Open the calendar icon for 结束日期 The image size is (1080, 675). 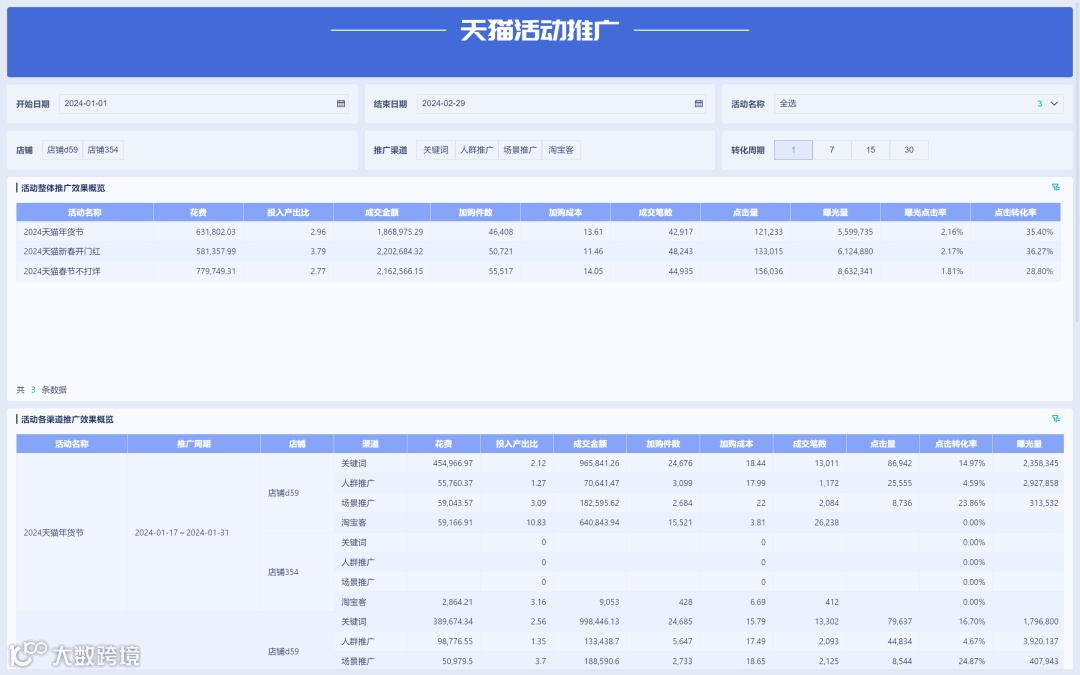(698, 103)
